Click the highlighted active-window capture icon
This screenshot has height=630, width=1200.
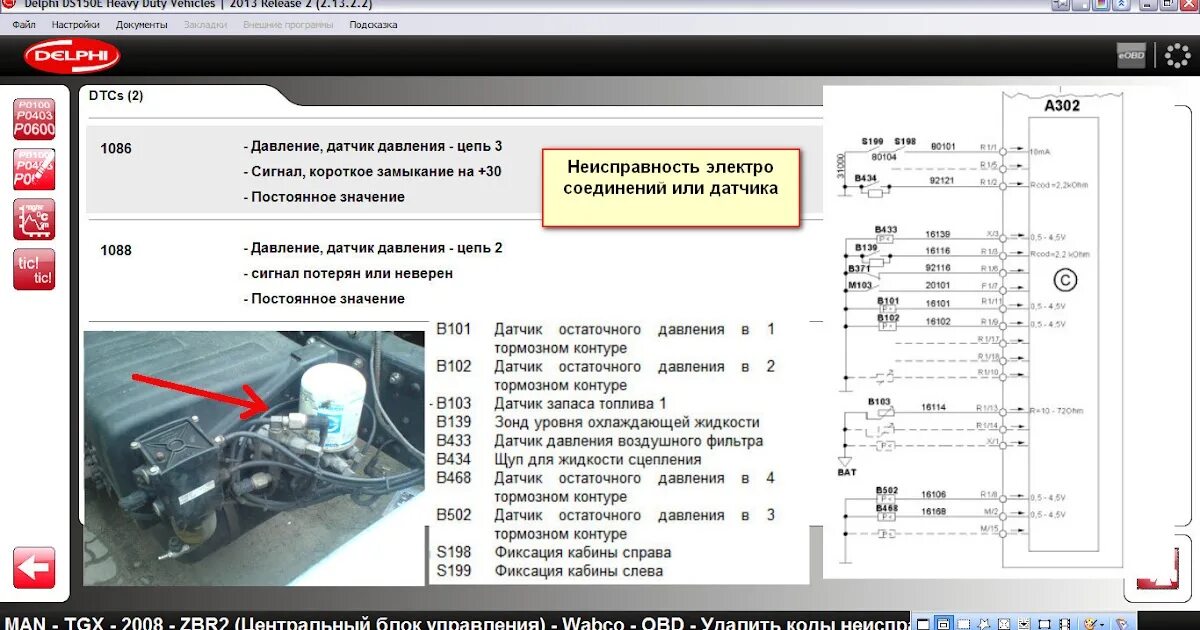click(x=943, y=623)
